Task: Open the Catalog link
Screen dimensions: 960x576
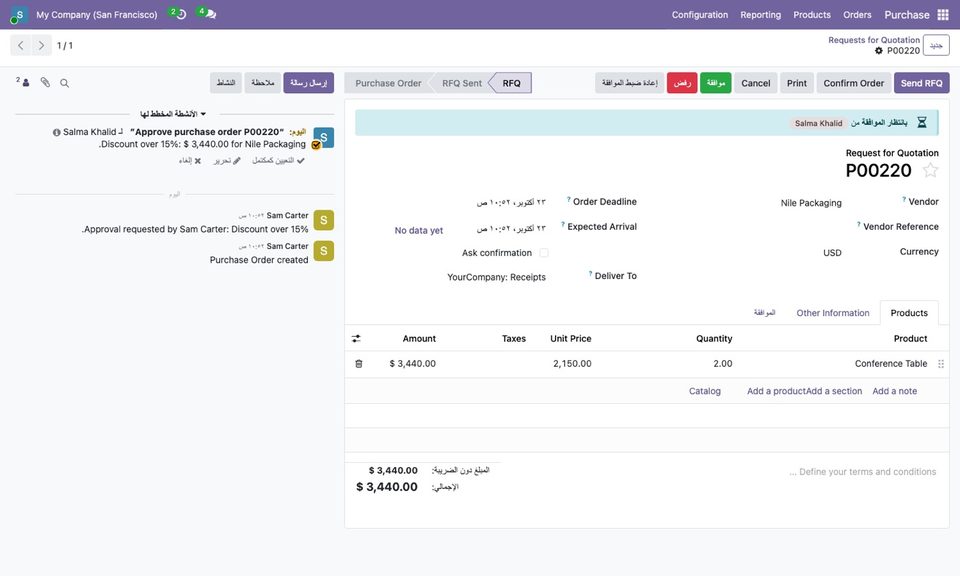Action: [x=705, y=391]
